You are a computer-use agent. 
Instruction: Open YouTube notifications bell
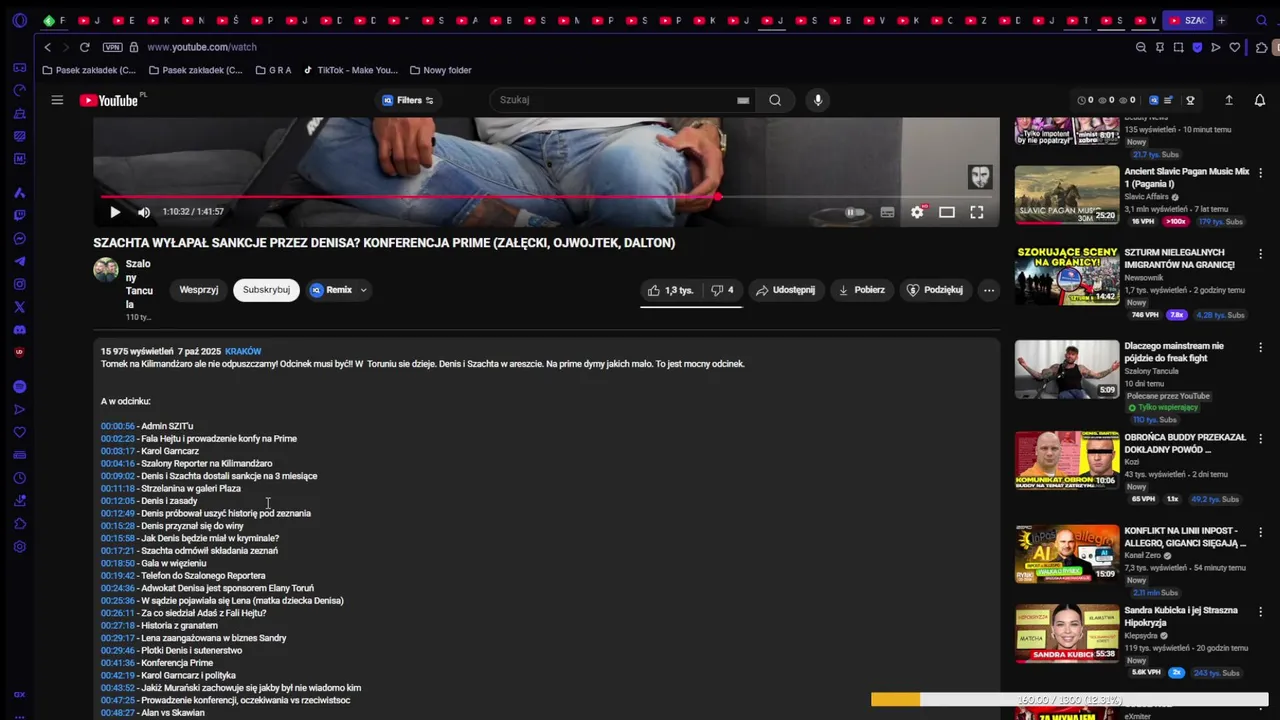[1260, 100]
